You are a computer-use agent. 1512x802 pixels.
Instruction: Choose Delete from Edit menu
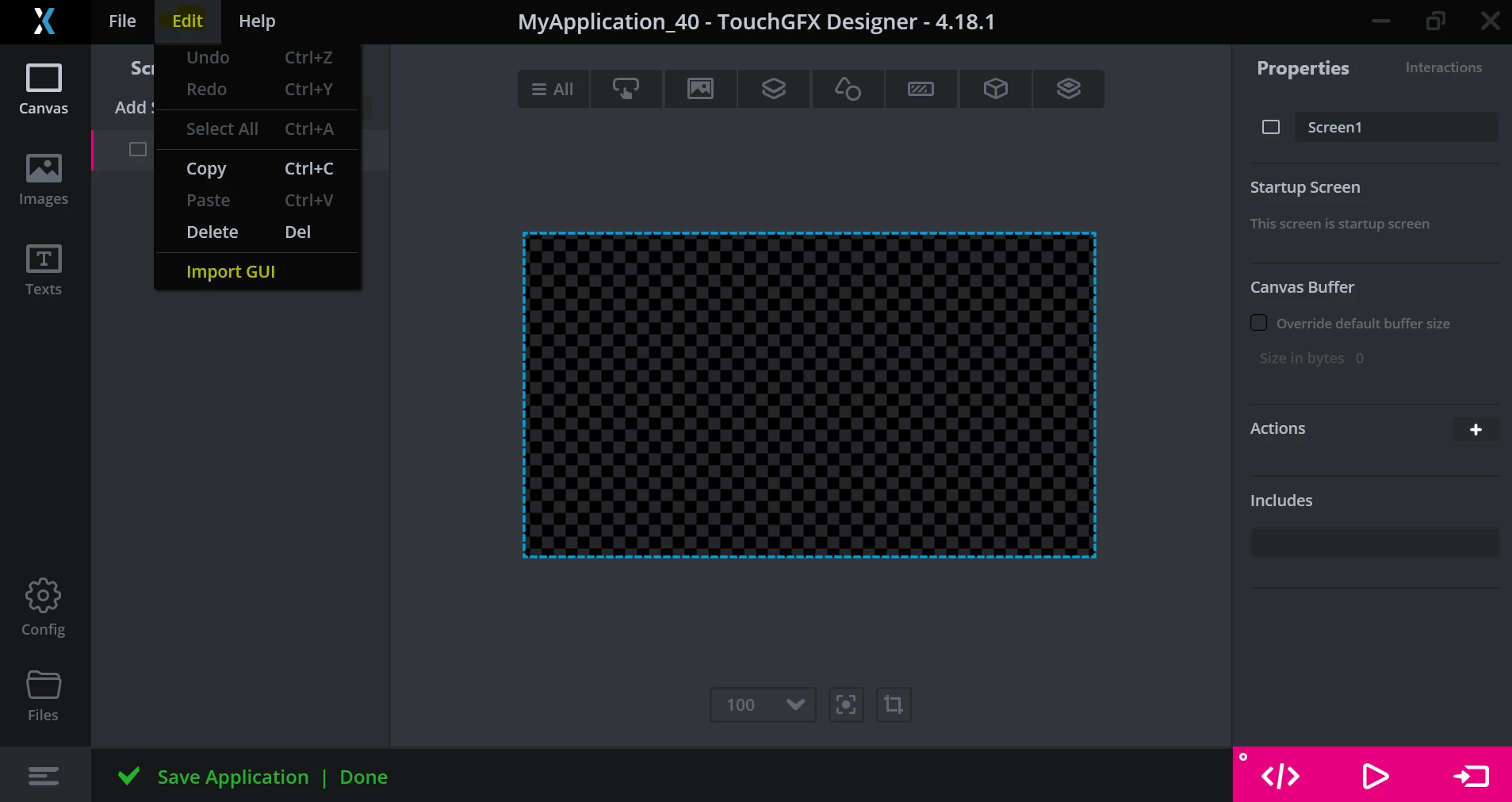(x=258, y=232)
